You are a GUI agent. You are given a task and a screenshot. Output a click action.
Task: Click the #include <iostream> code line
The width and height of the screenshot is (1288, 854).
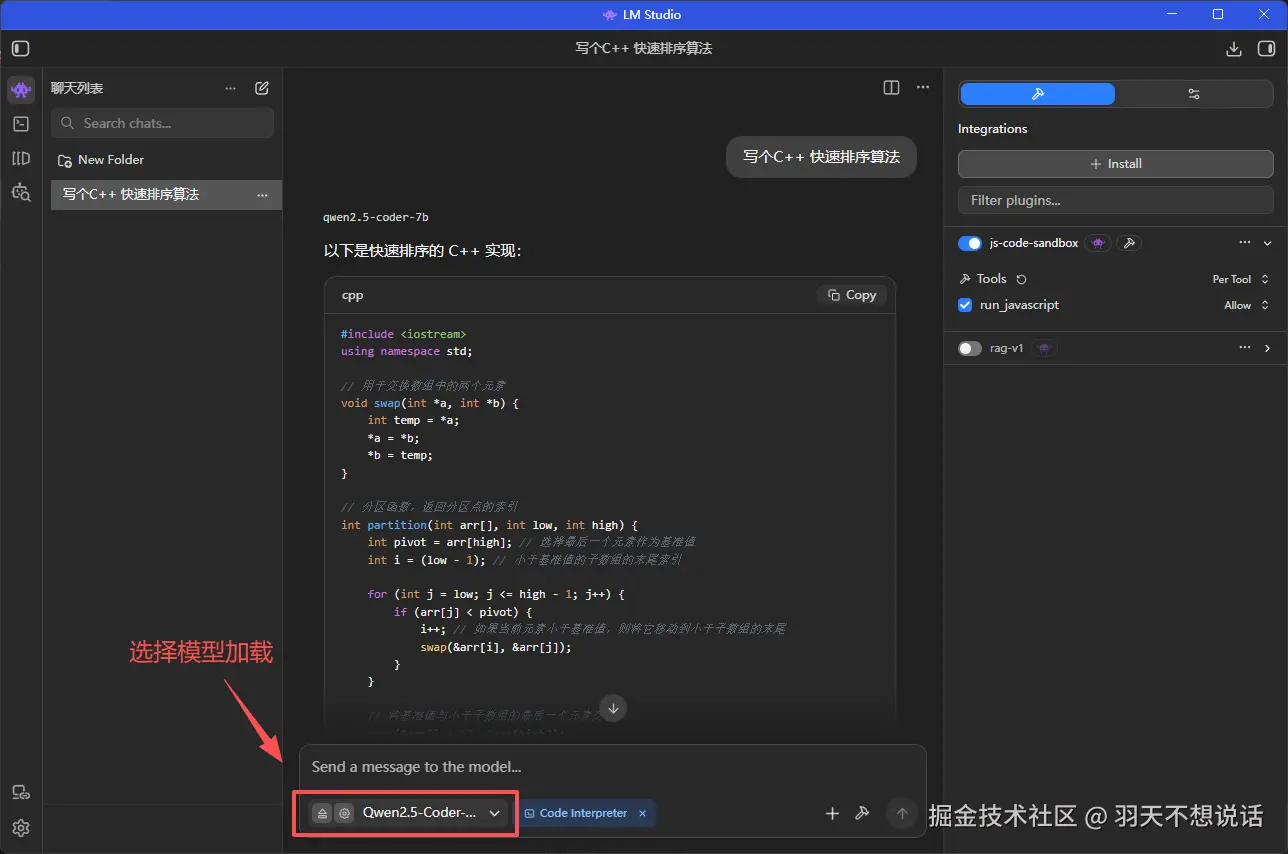(x=403, y=334)
